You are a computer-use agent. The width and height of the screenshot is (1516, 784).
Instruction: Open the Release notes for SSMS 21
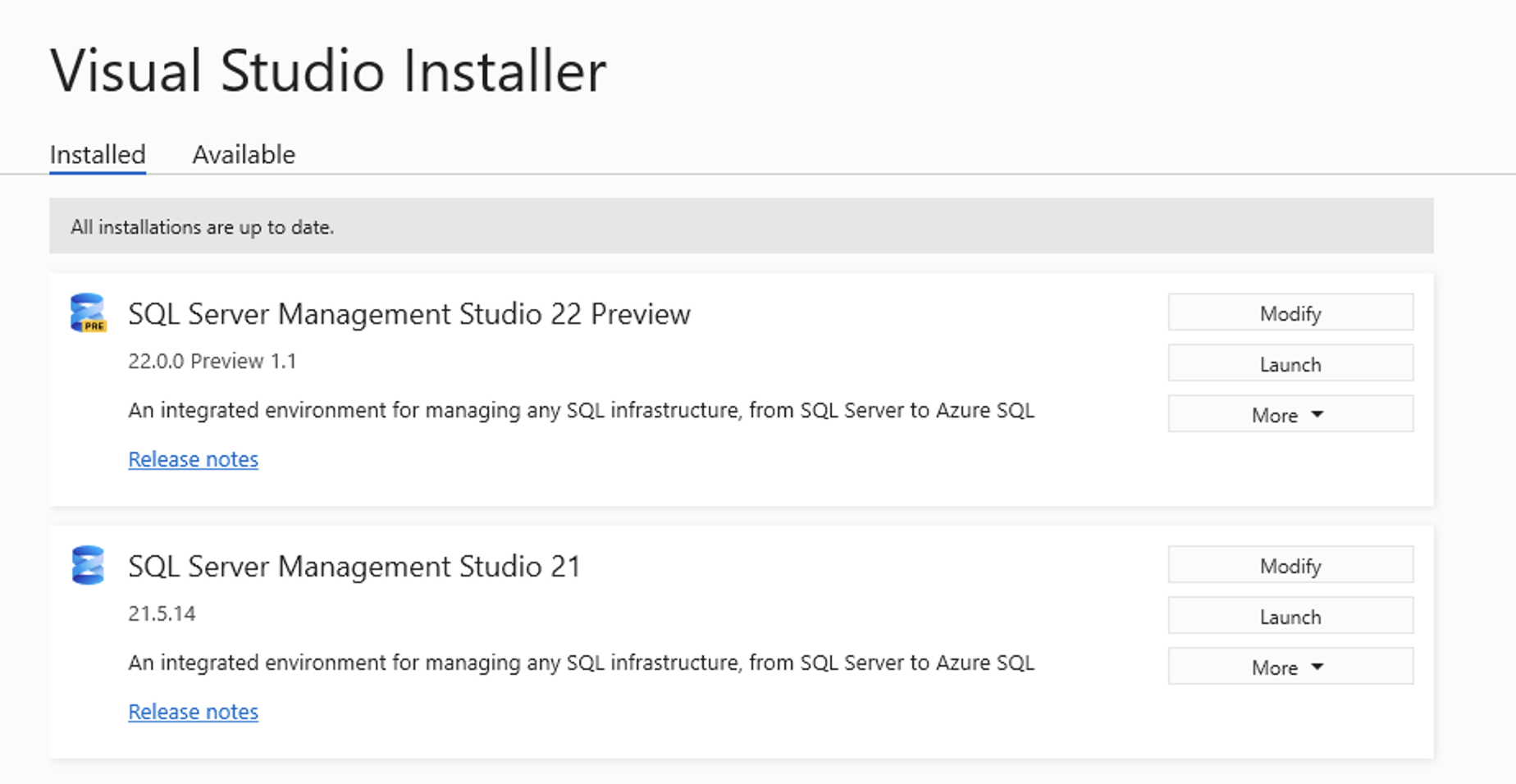pyautogui.click(x=193, y=711)
